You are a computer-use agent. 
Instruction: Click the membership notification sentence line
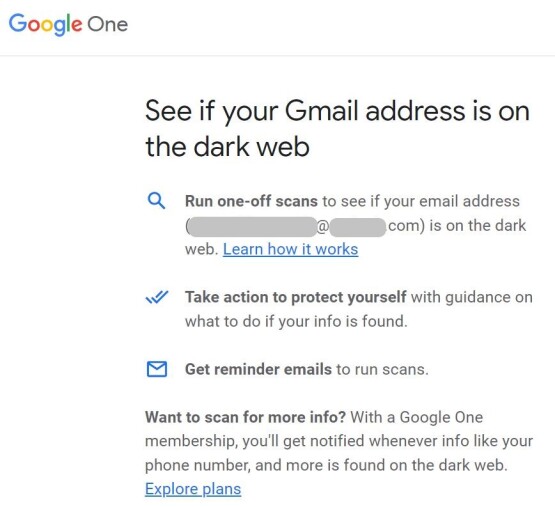pos(339,441)
